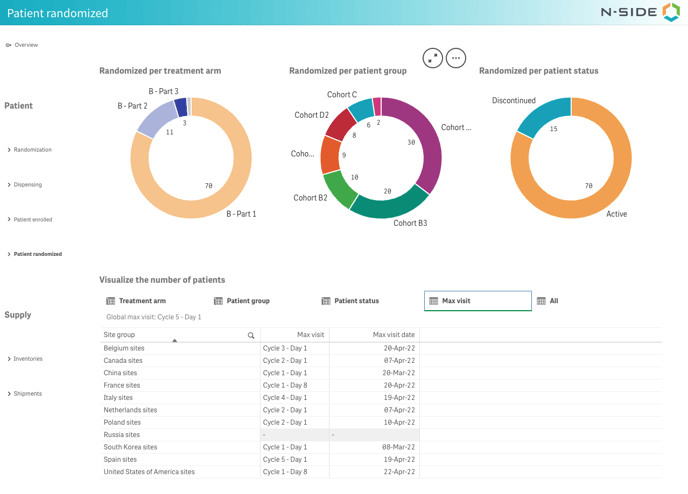Viewport: 688px width, 494px height.
Task: Click the fullscreen expand chart icon
Action: coord(433,58)
